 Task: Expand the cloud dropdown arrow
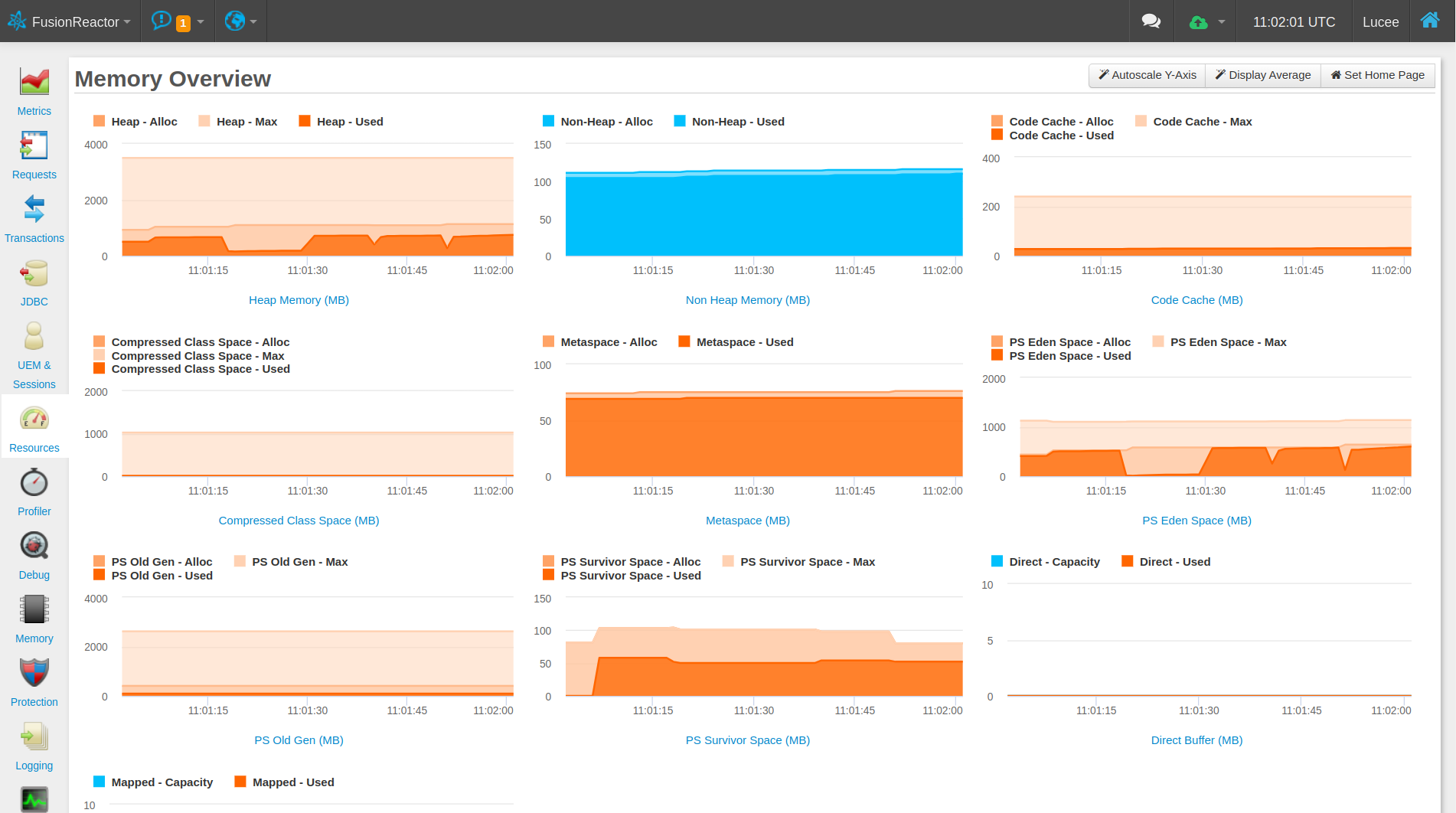(x=1222, y=22)
